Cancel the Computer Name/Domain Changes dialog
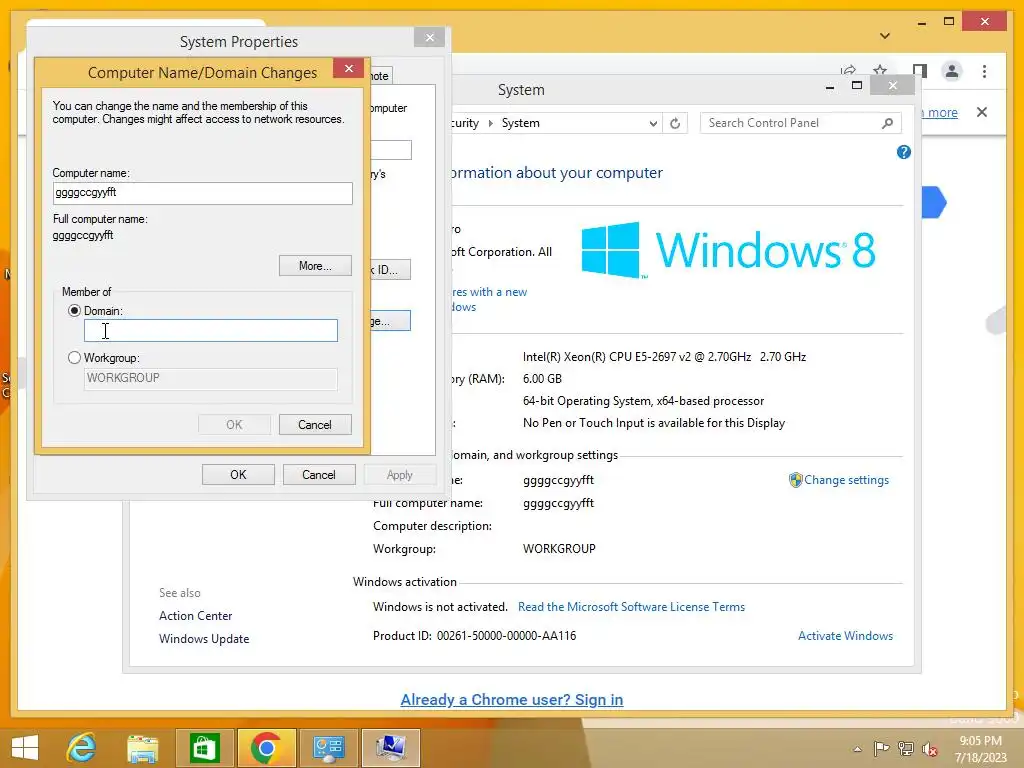Screen dimensions: 1024x768 [315, 424]
